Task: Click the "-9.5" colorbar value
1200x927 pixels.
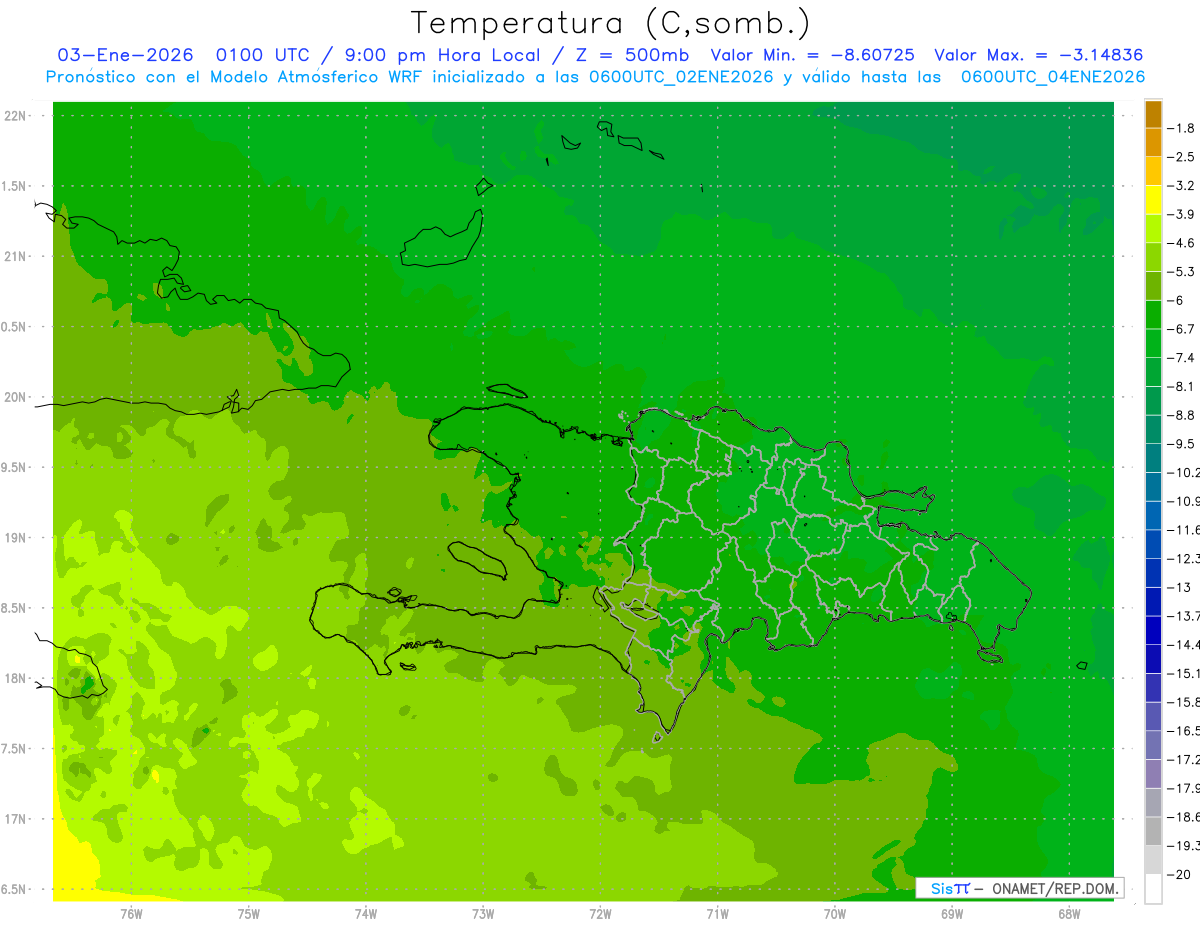Action: [x=1182, y=444]
